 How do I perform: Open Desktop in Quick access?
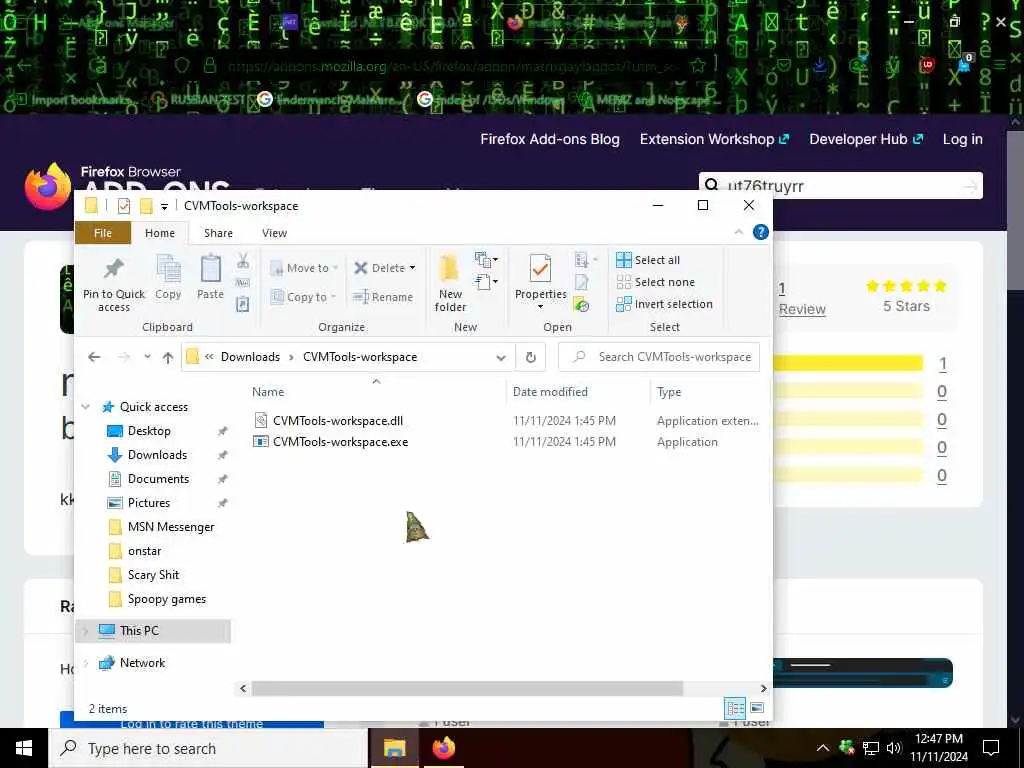[x=149, y=431]
